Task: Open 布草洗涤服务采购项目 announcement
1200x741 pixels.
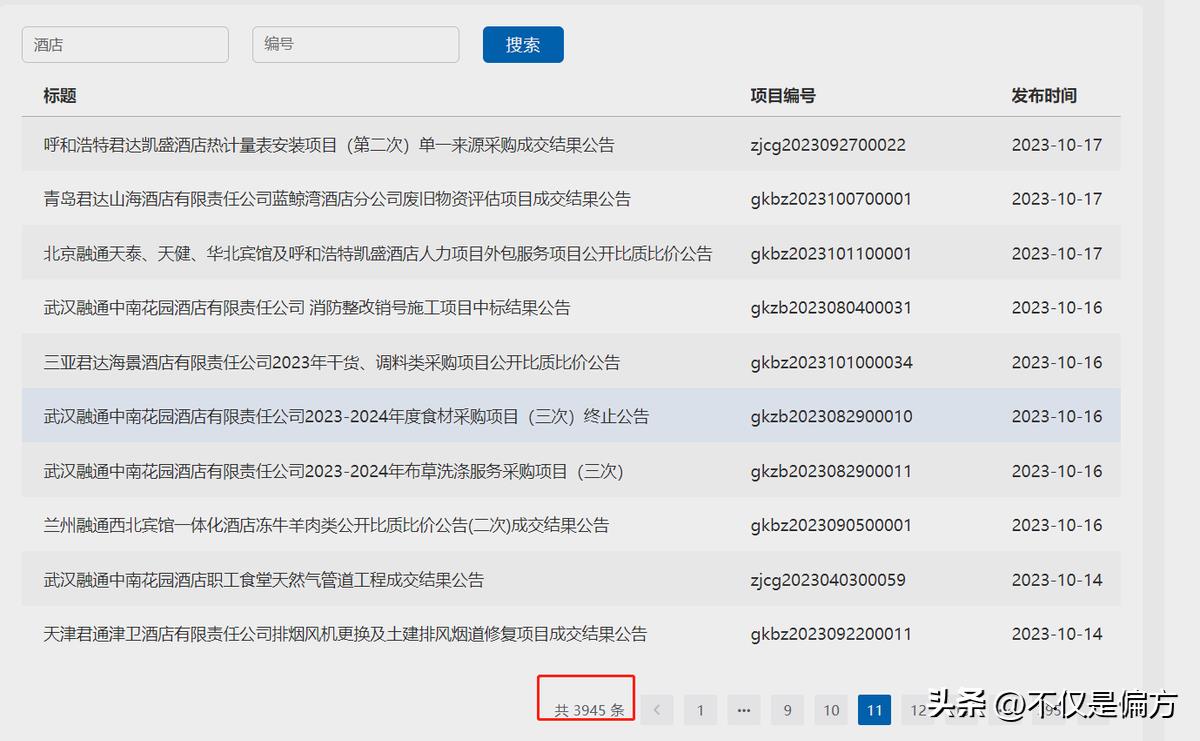Action: 333,471
